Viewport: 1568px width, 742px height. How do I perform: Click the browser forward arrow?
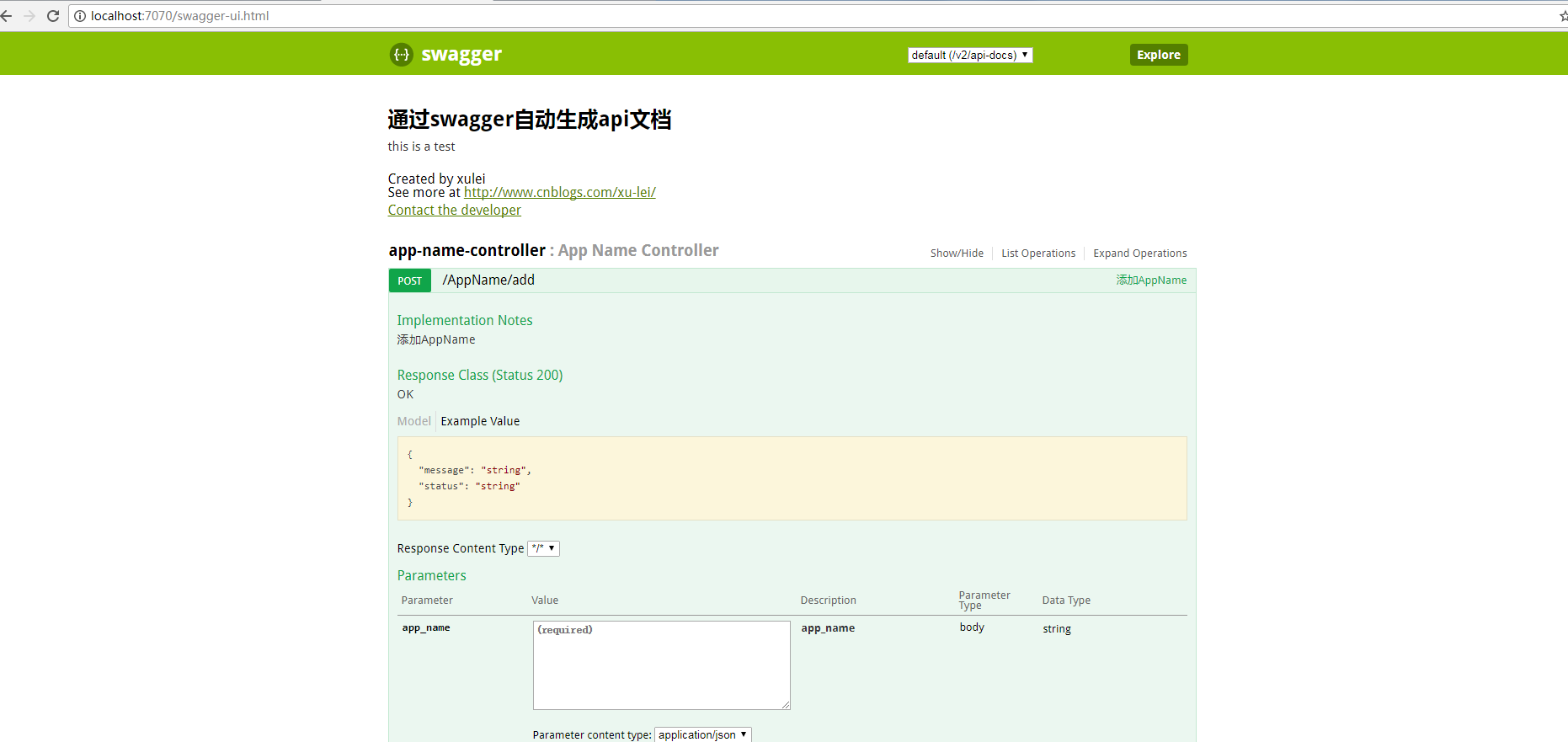tap(29, 16)
